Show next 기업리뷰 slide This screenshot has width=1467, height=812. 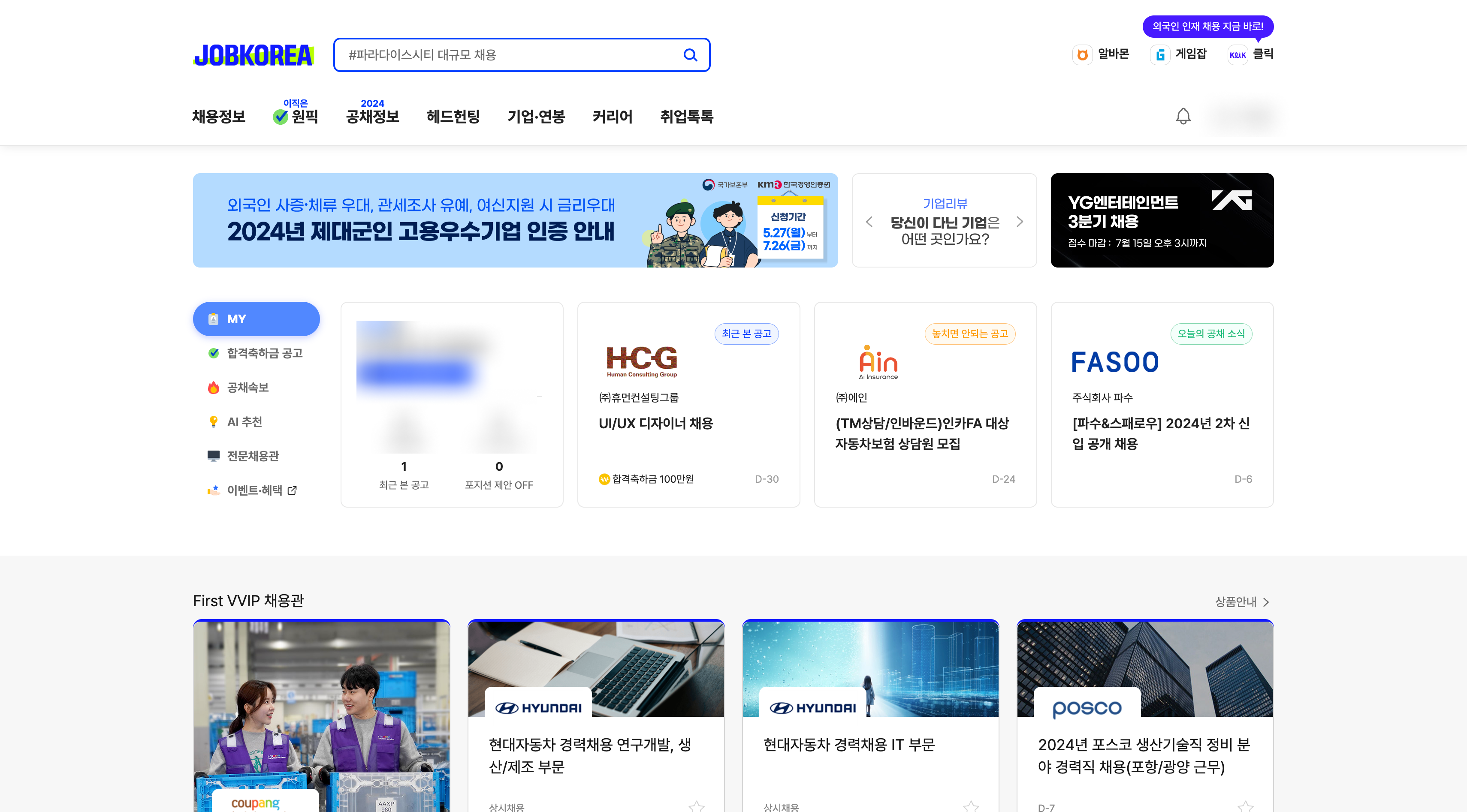coord(1019,221)
